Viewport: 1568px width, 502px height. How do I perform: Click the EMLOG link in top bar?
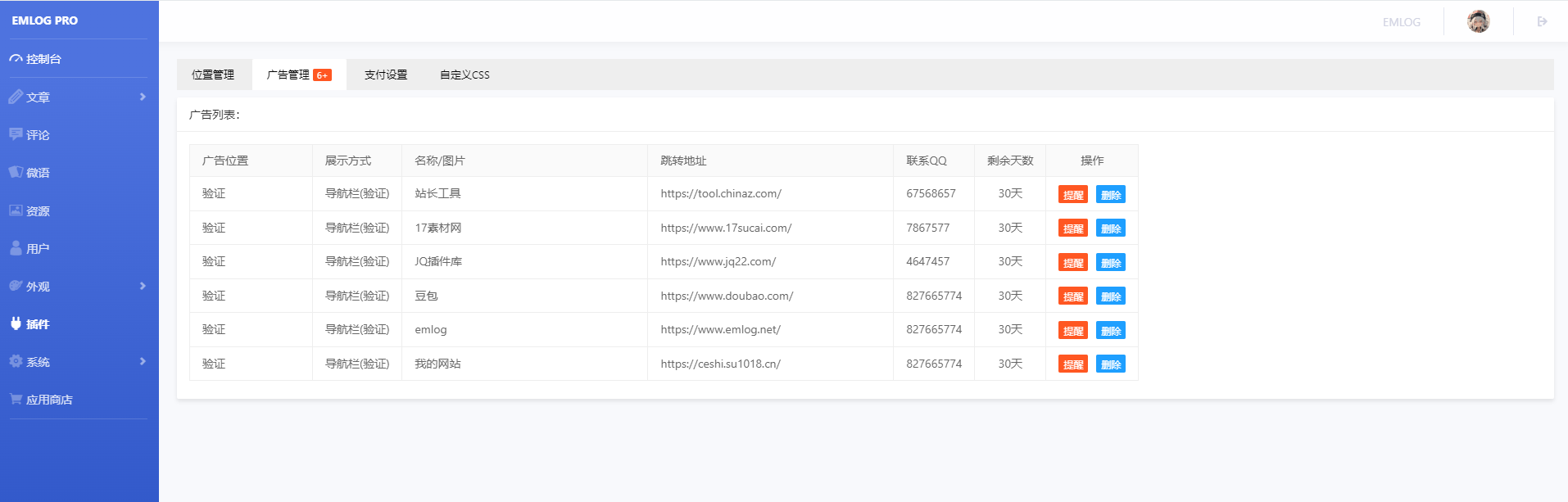click(x=1402, y=22)
